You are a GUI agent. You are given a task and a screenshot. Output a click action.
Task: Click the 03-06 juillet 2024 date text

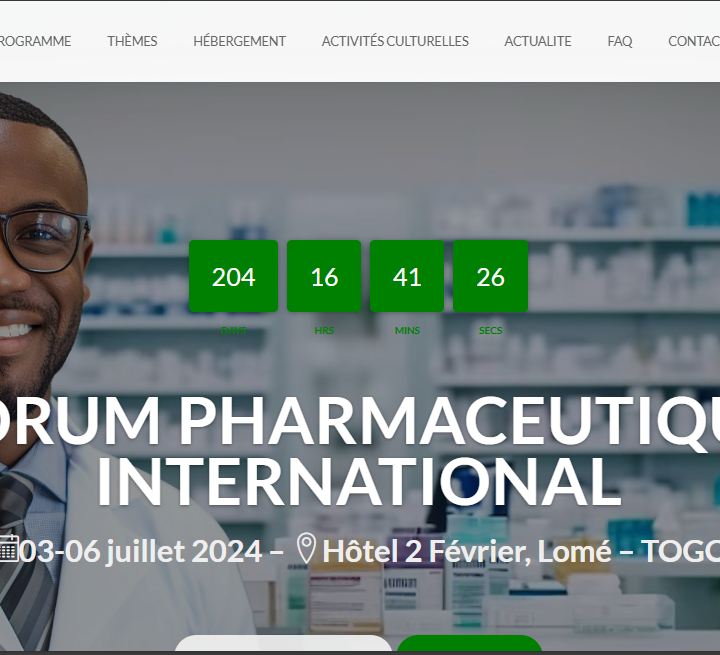click(141, 550)
